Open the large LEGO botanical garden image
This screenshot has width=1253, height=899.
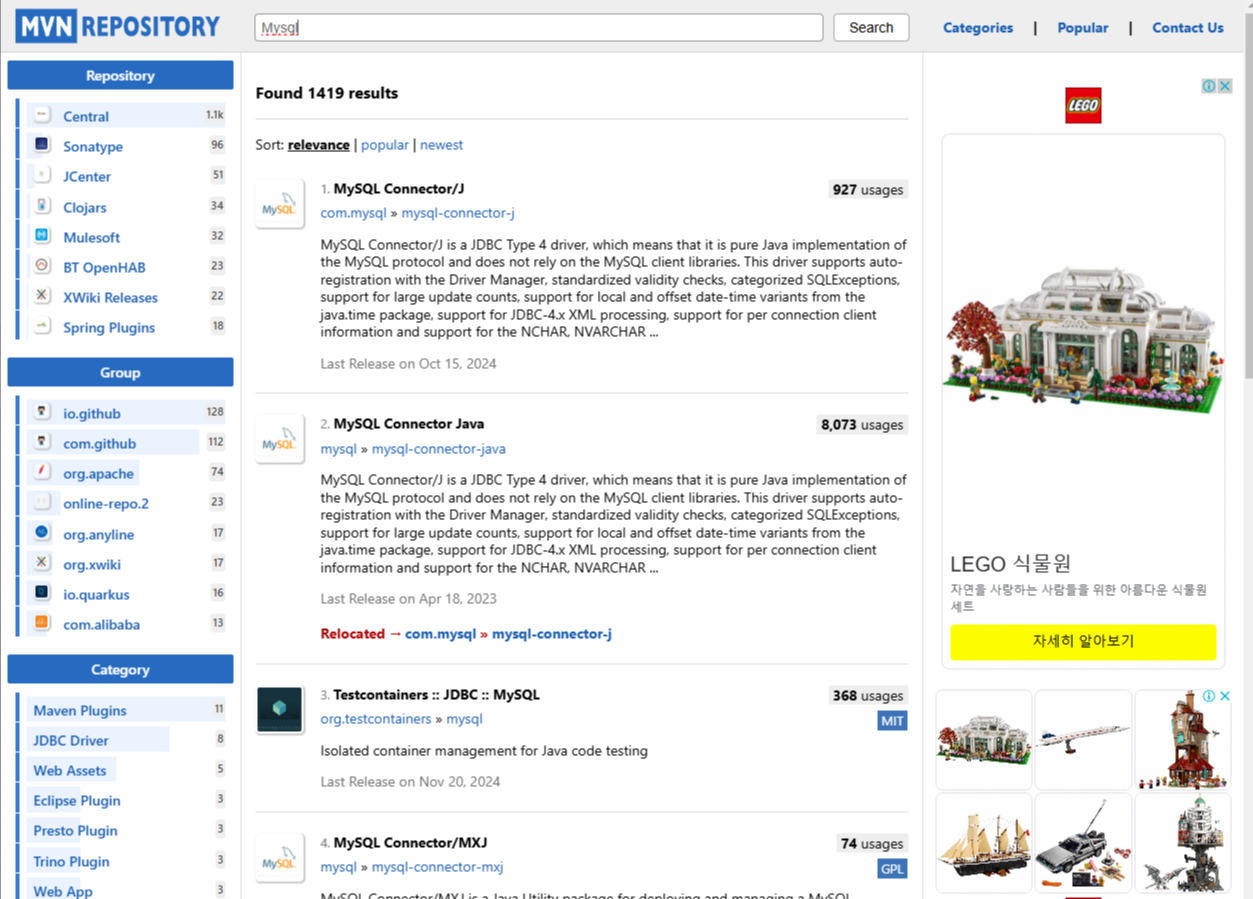[1083, 340]
